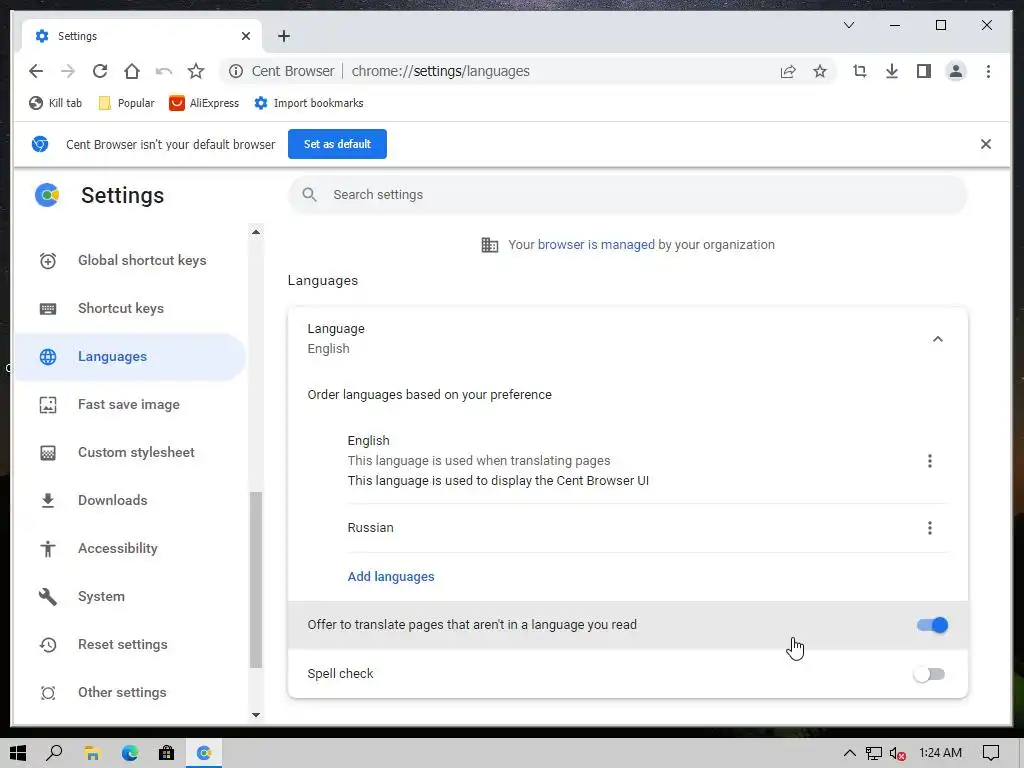Open System settings in sidebar
This screenshot has height=768, width=1024.
(x=130, y=596)
